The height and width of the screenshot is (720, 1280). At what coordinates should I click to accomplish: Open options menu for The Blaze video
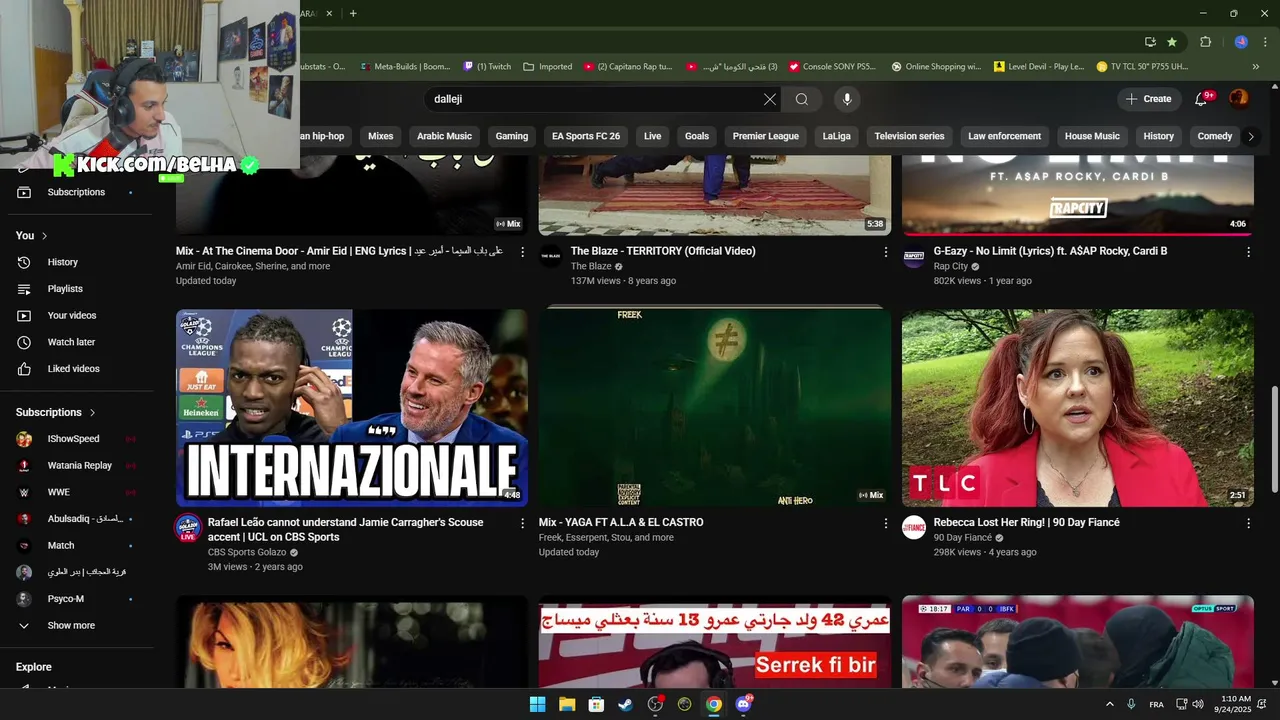point(885,252)
